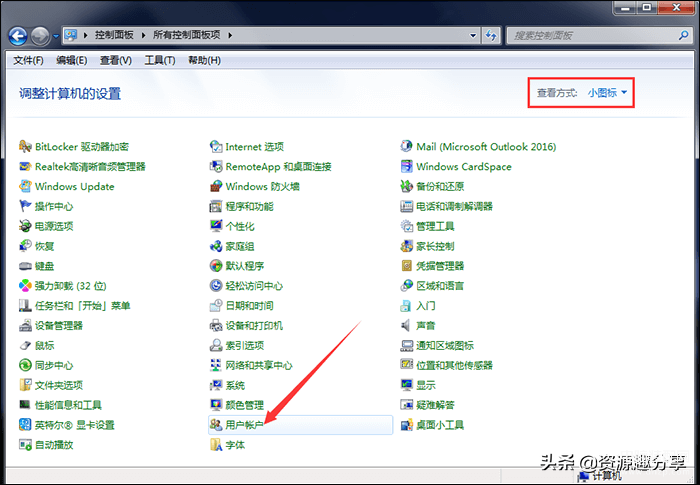Expand the arrow after 控制面板 breadcrumb
The height and width of the screenshot is (485, 700).
(x=143, y=35)
